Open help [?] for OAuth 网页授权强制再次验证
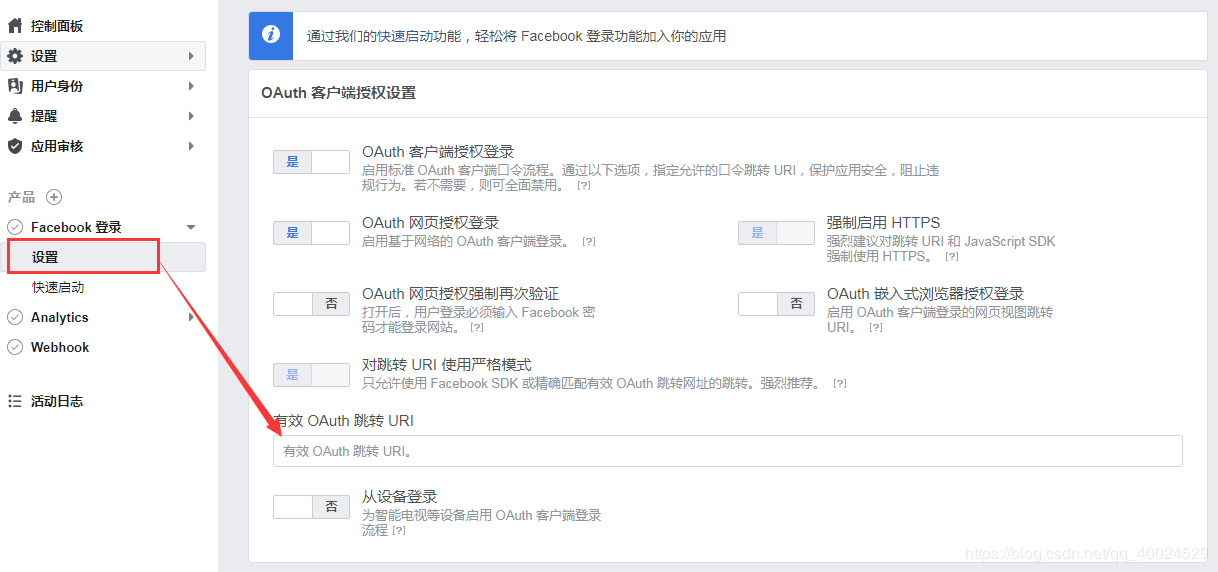Image resolution: width=1218 pixels, height=572 pixels. click(477, 327)
